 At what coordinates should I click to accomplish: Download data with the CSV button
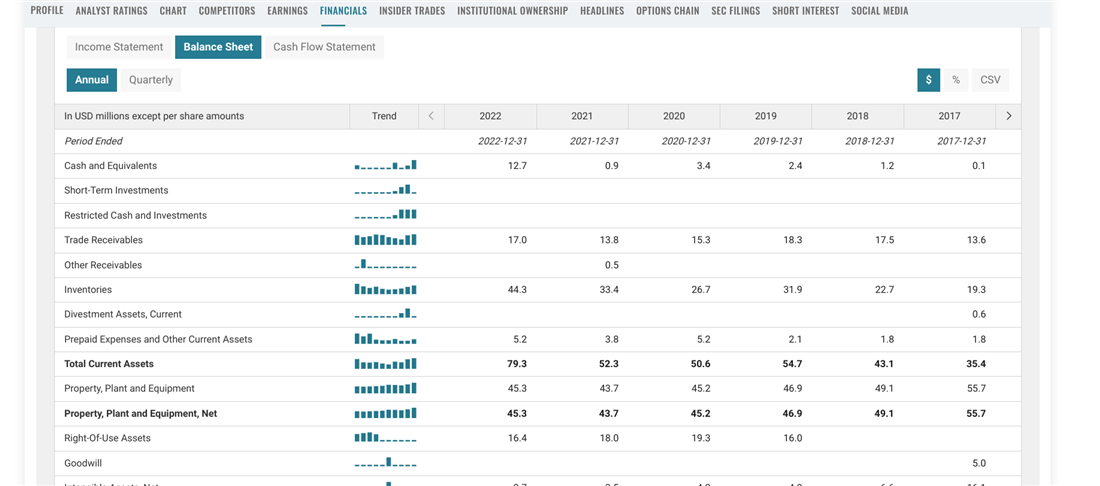990,80
